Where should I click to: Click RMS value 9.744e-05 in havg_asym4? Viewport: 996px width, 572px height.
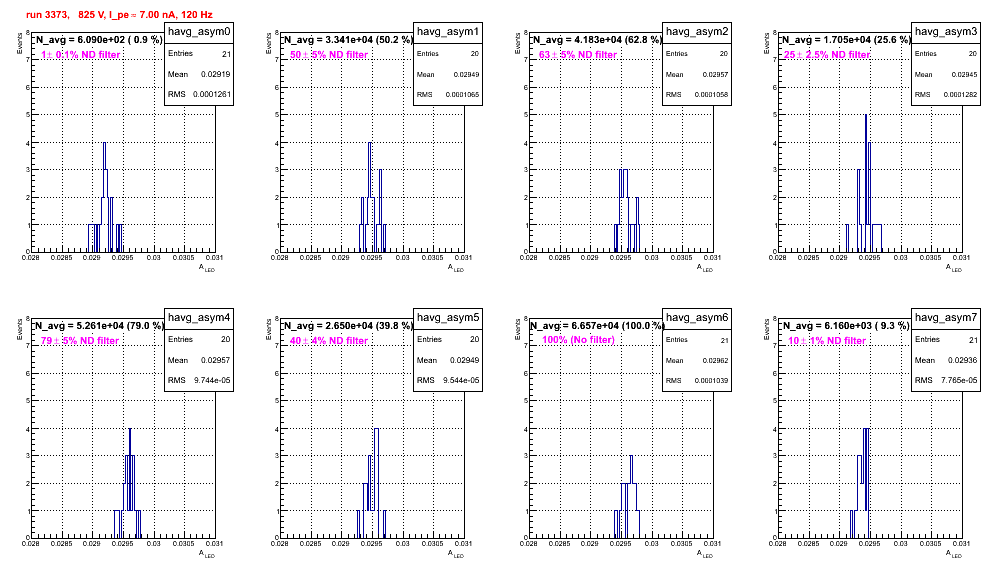click(x=212, y=381)
